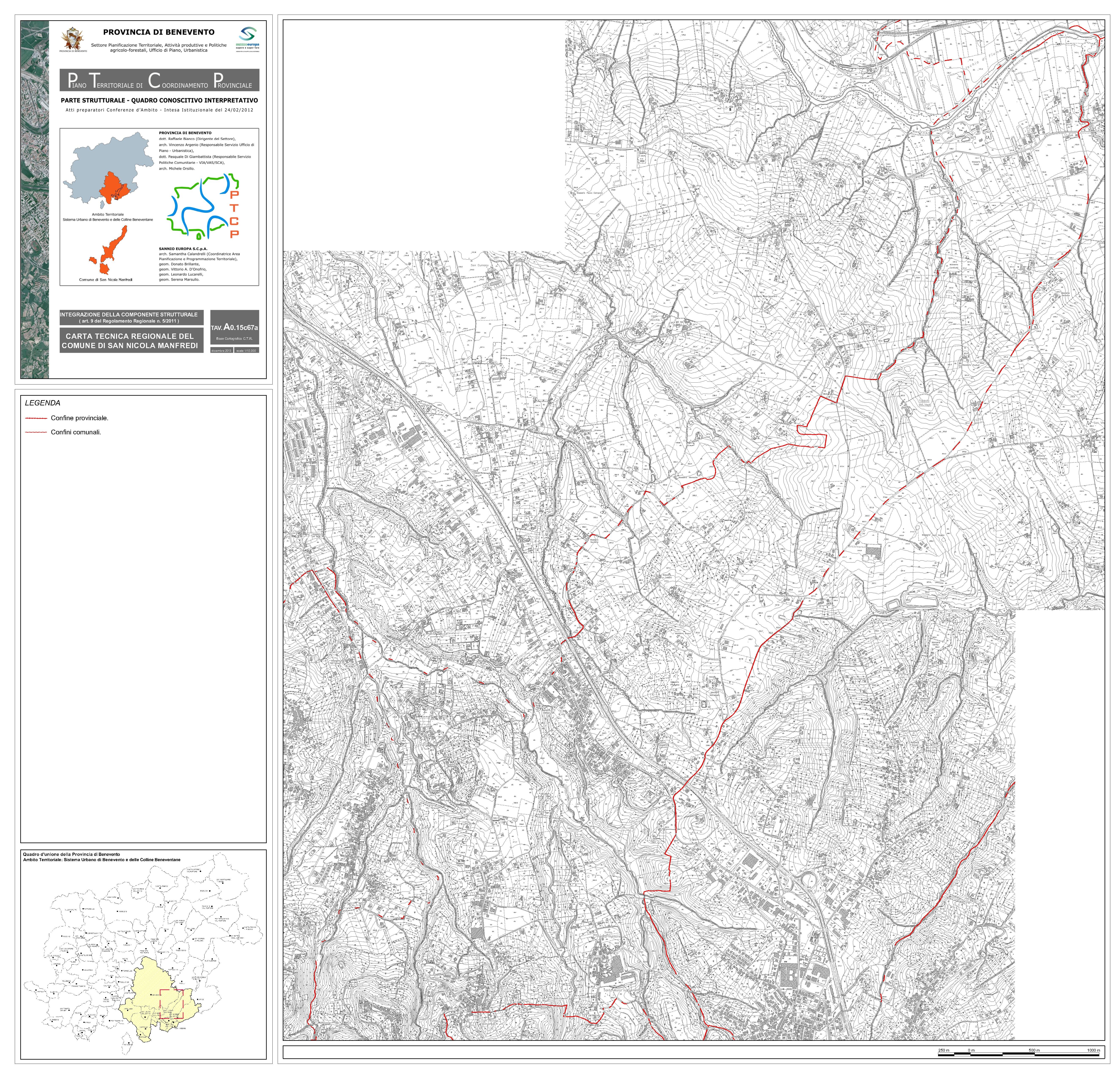This screenshot has width=1120, height=1078.
Task: Click the 'Settore Pianificazione Territoriale' subtitle
Action: [159, 47]
